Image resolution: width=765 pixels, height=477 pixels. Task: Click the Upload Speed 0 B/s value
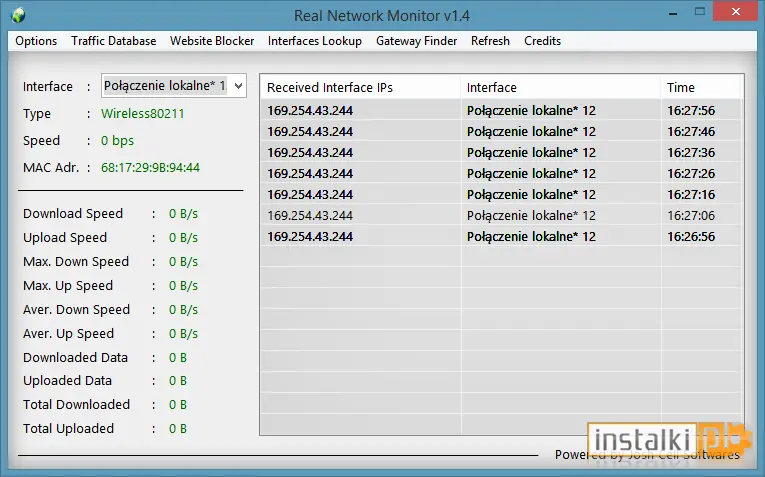pyautogui.click(x=183, y=238)
